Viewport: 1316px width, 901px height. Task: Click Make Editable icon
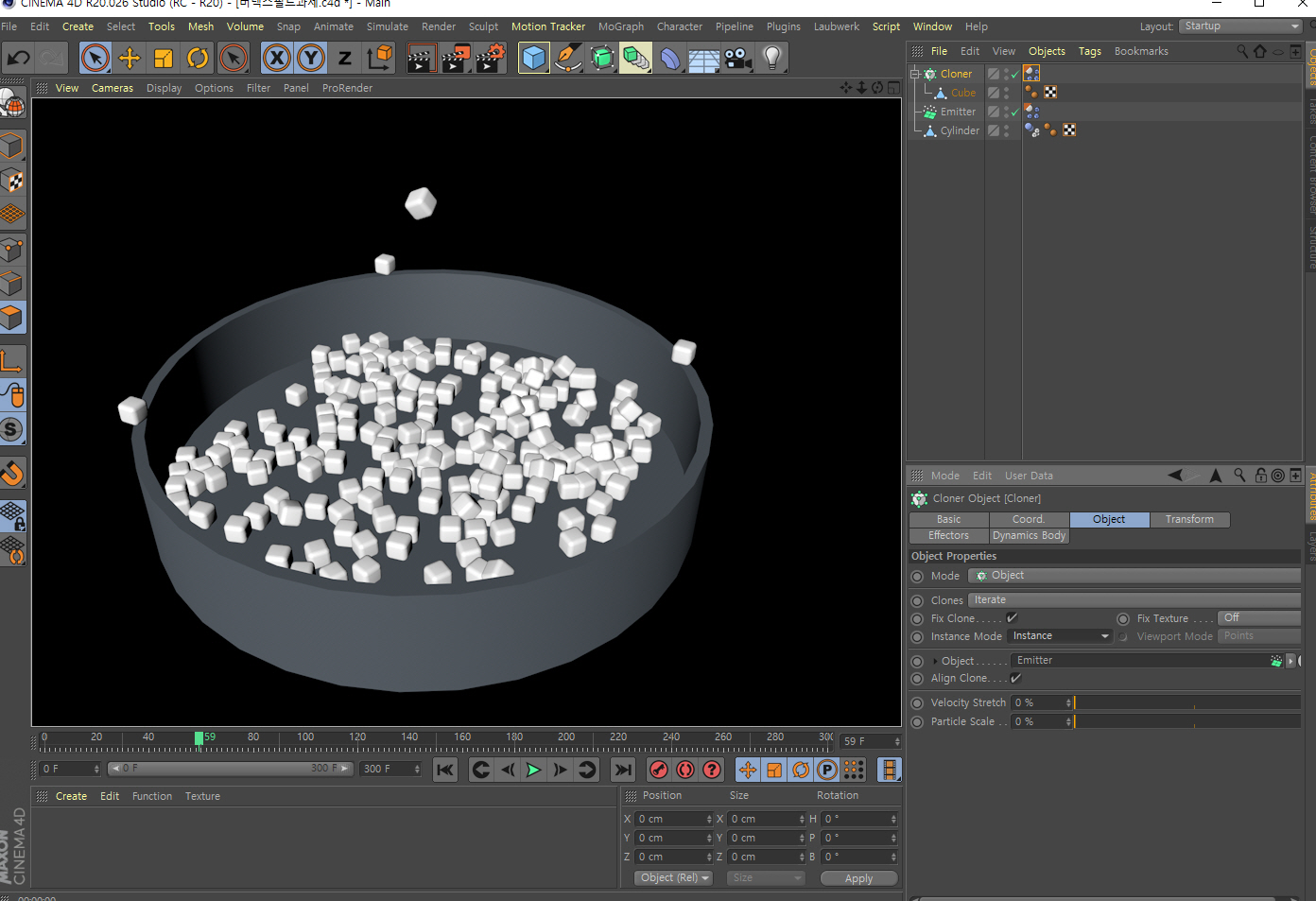[11, 104]
